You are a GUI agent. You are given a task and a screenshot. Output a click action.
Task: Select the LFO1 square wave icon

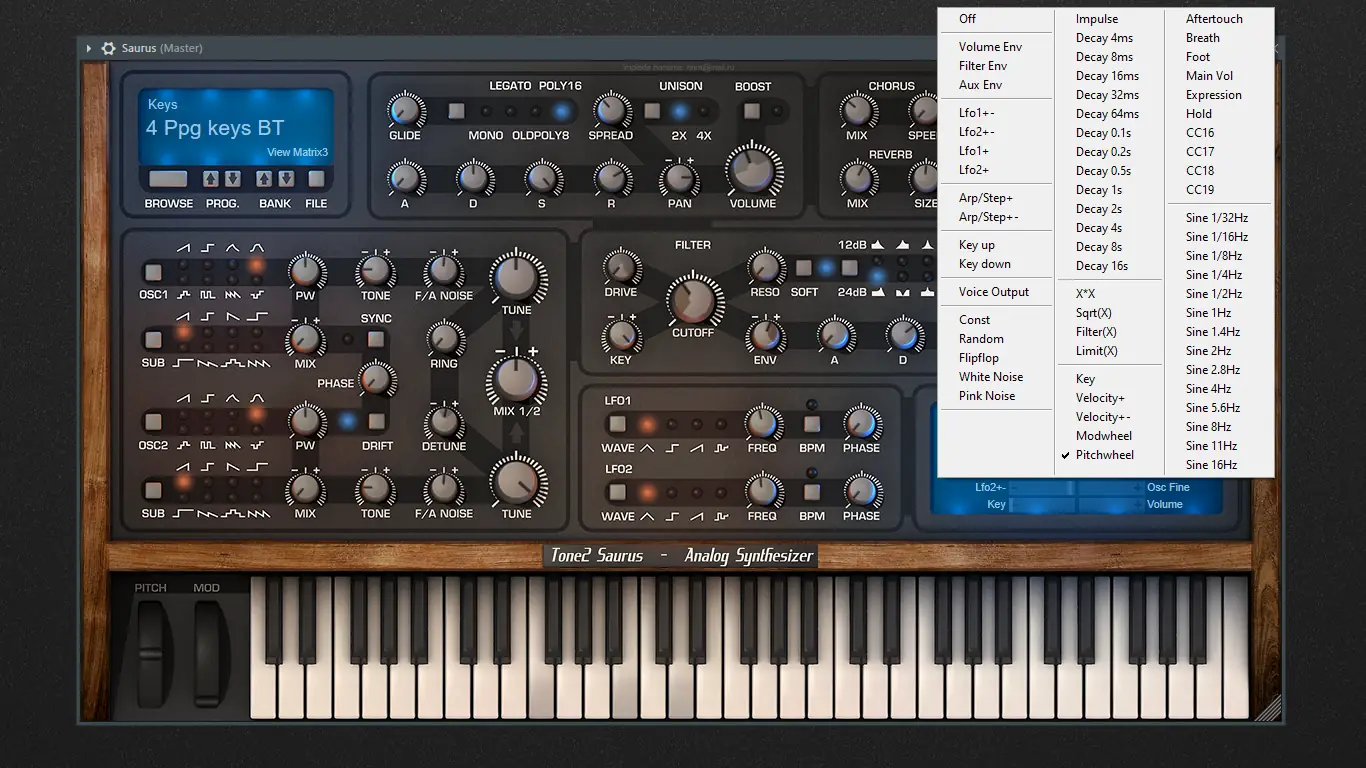(x=673, y=448)
